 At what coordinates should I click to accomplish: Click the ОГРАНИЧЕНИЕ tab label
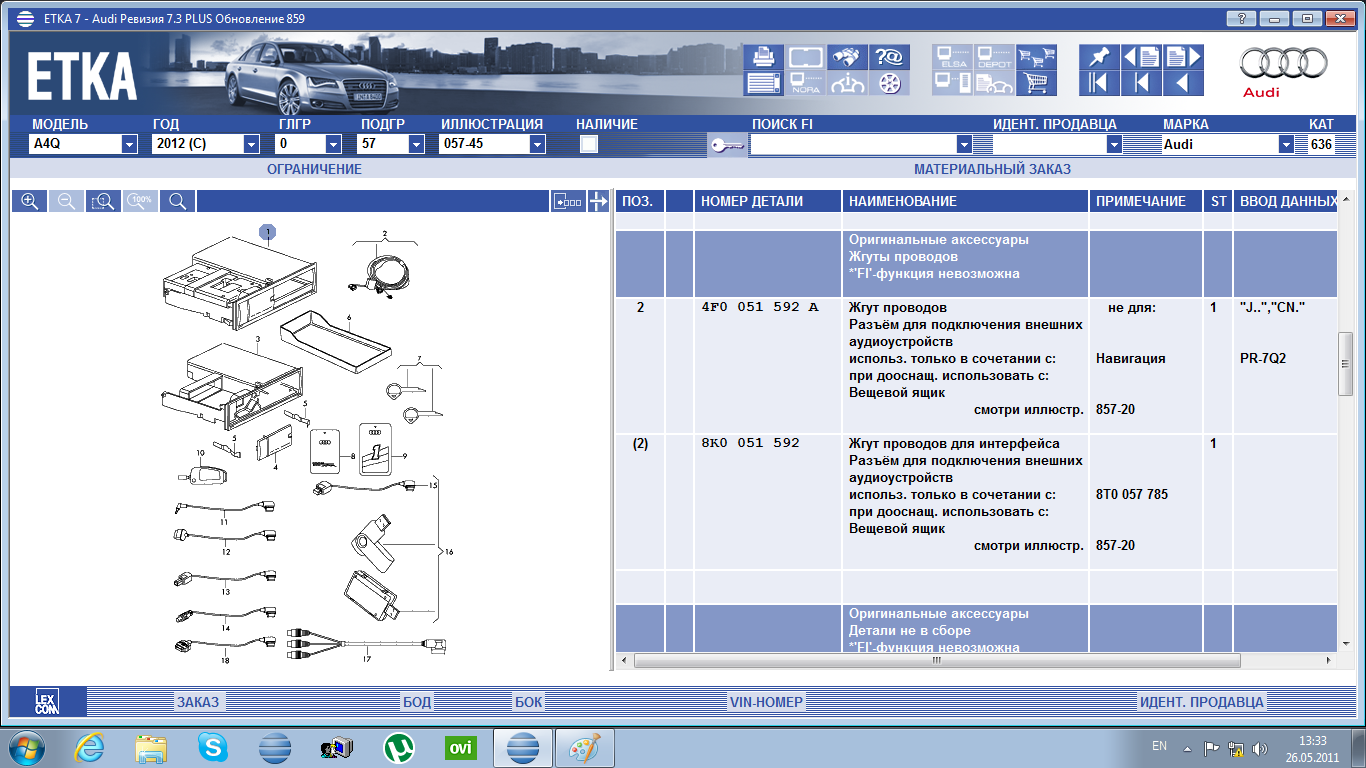[x=314, y=169]
